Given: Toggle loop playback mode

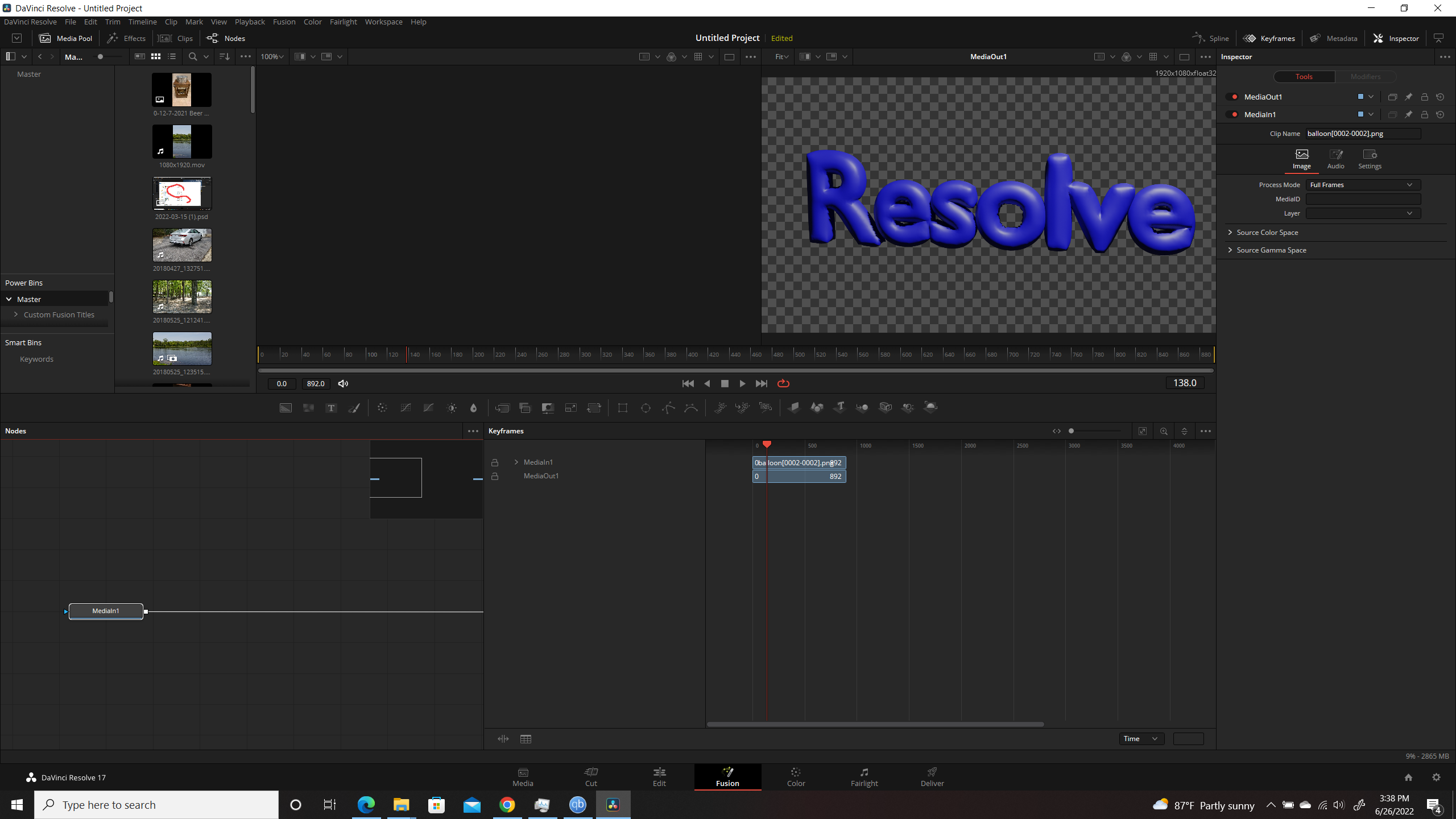Looking at the screenshot, I should (x=783, y=383).
